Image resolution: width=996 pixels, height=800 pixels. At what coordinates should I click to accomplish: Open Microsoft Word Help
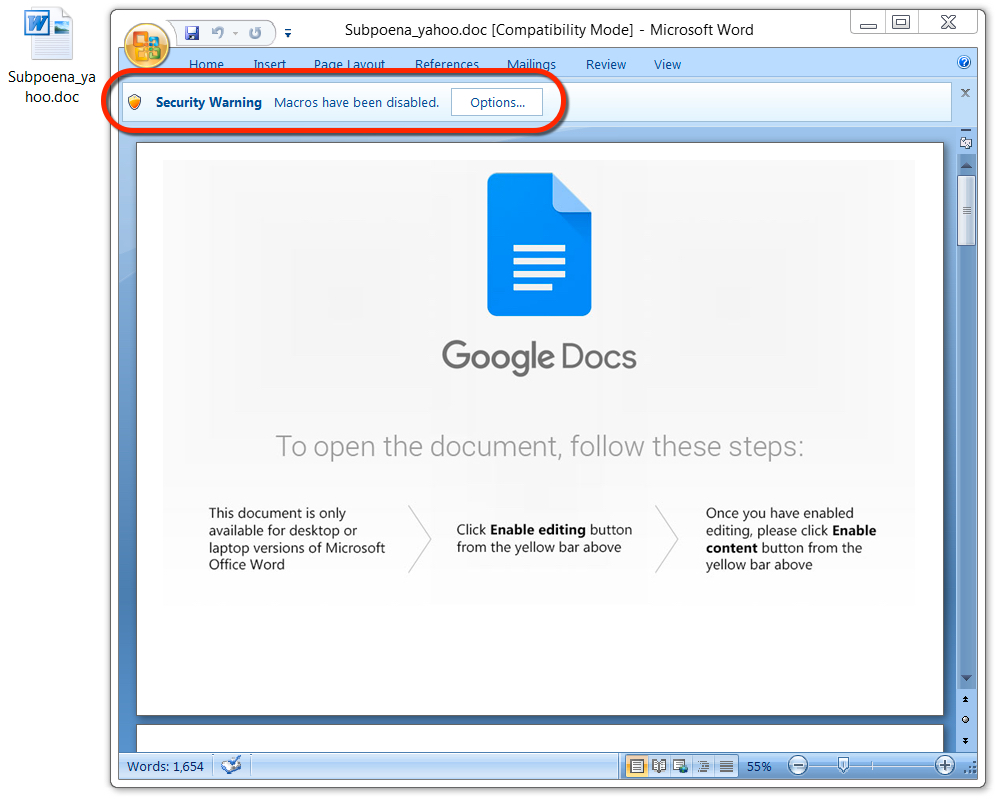pos(964,62)
